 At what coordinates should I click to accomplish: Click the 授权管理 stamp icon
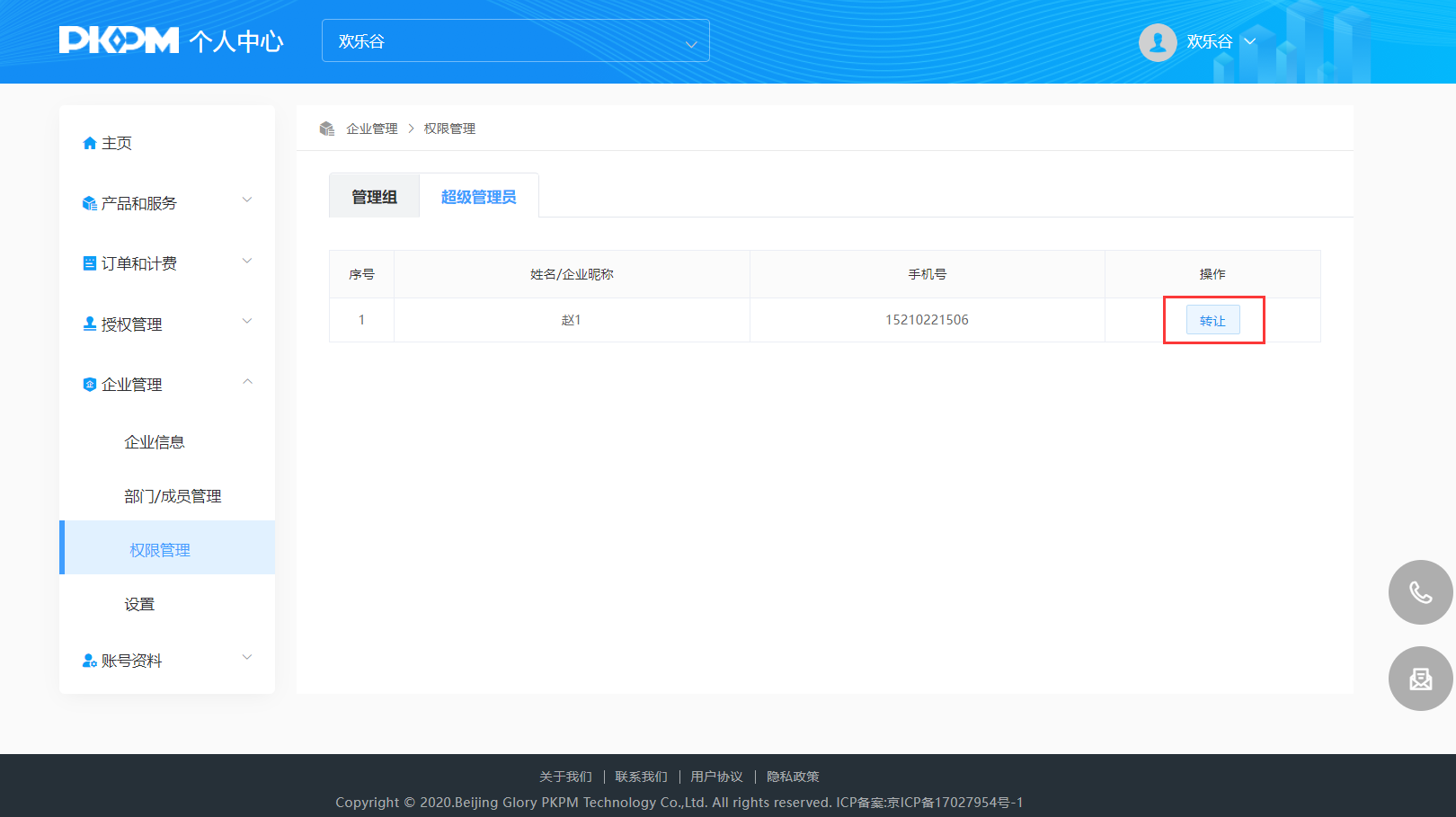point(89,324)
